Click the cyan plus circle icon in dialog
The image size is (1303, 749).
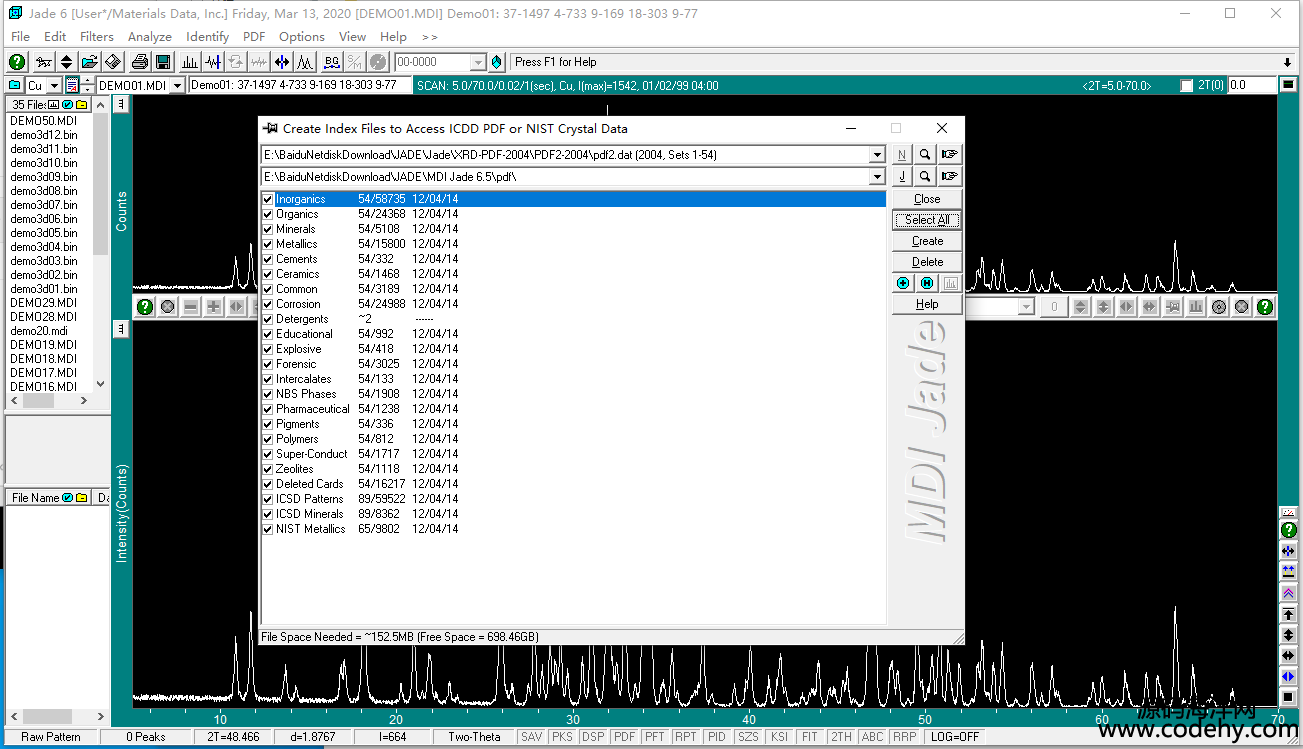click(x=903, y=283)
